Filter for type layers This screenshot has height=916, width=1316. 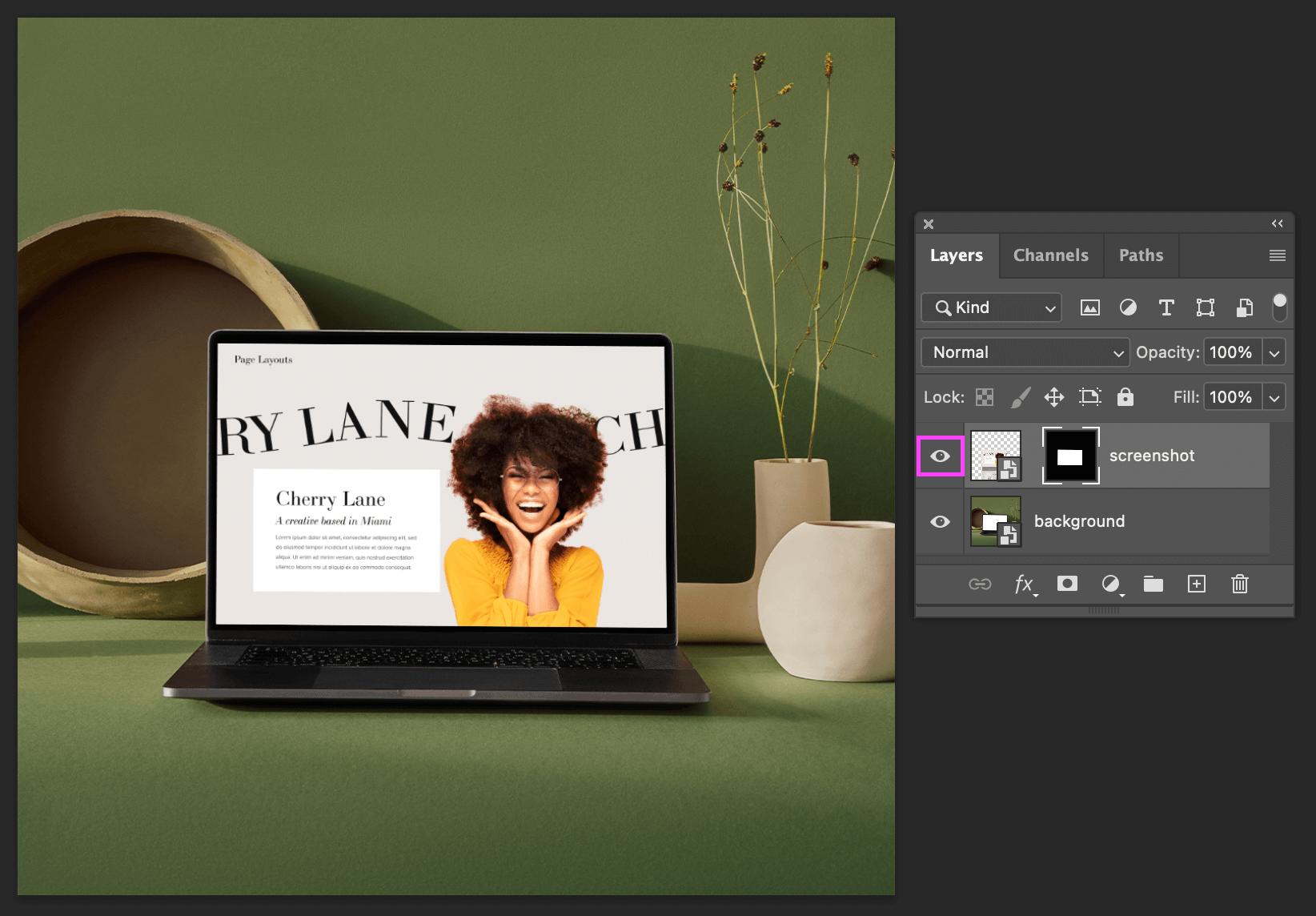click(x=1166, y=307)
